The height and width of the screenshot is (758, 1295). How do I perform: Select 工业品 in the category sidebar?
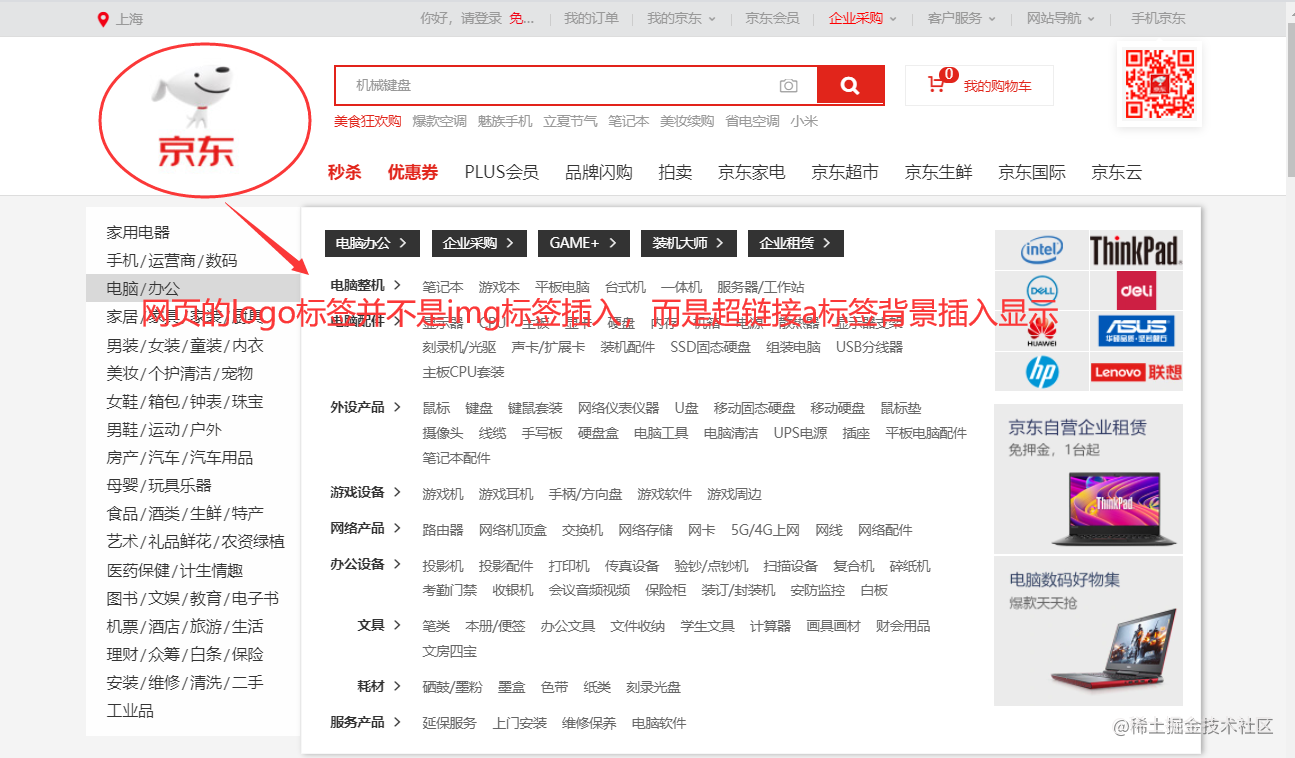(x=130, y=710)
